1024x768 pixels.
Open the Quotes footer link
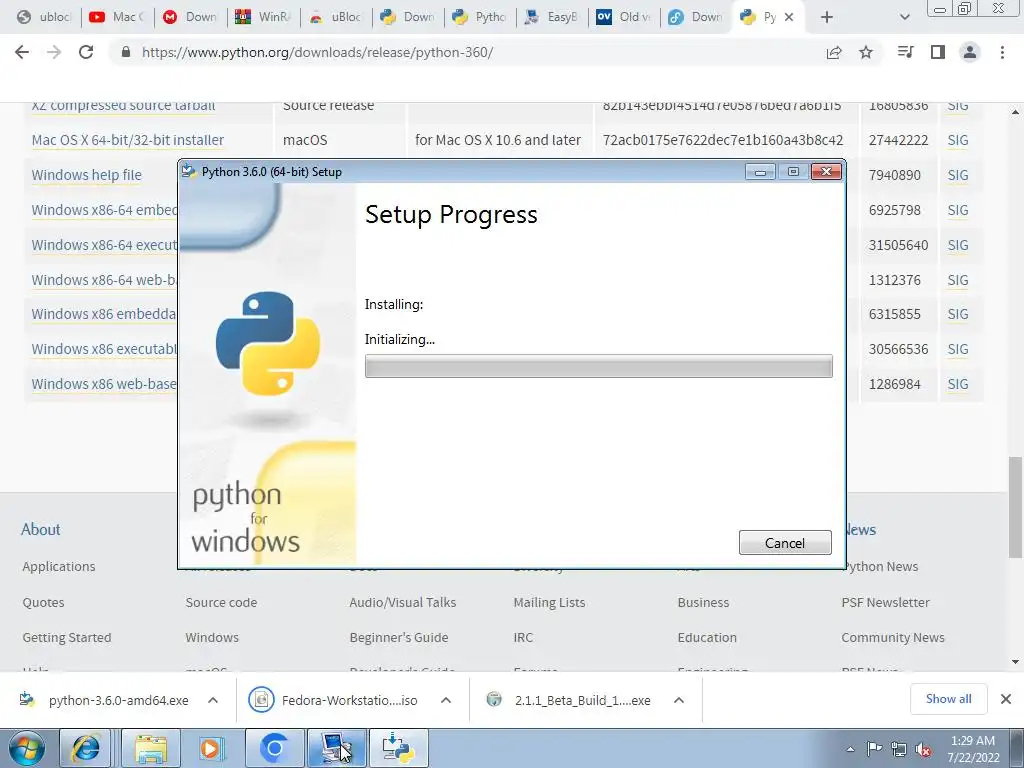point(43,603)
